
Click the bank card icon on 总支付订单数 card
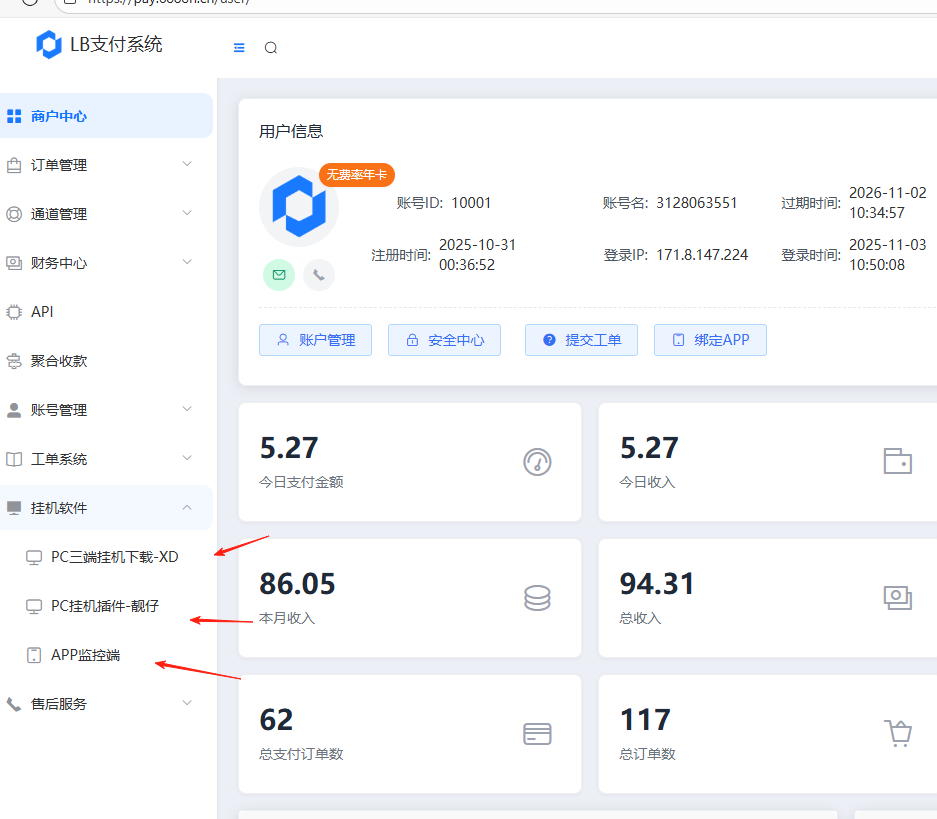tap(537, 733)
